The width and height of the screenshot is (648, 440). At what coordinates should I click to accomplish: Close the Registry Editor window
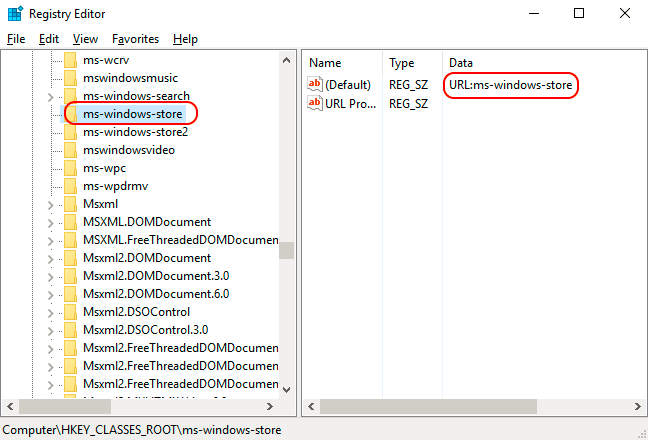(x=625, y=14)
